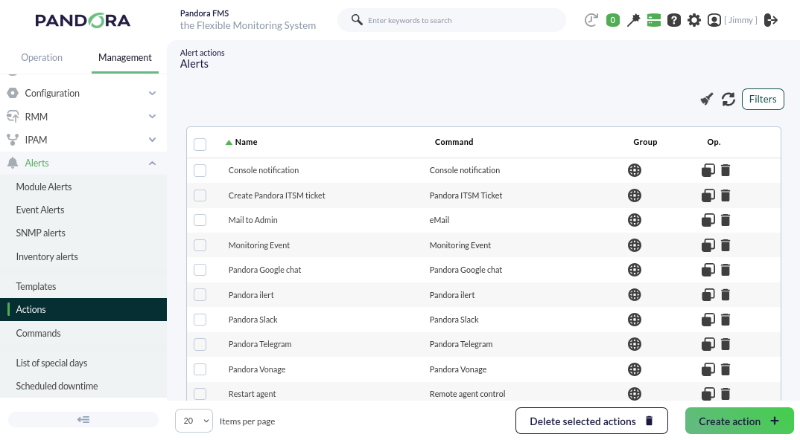The width and height of the screenshot is (800, 440).
Task: Click the Group column header
Action: (645, 142)
